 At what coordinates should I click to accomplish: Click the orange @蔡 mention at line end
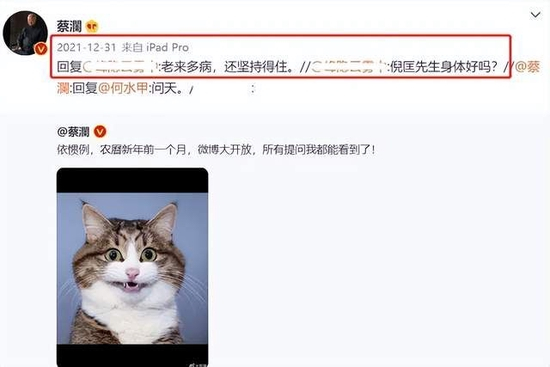click(527, 67)
